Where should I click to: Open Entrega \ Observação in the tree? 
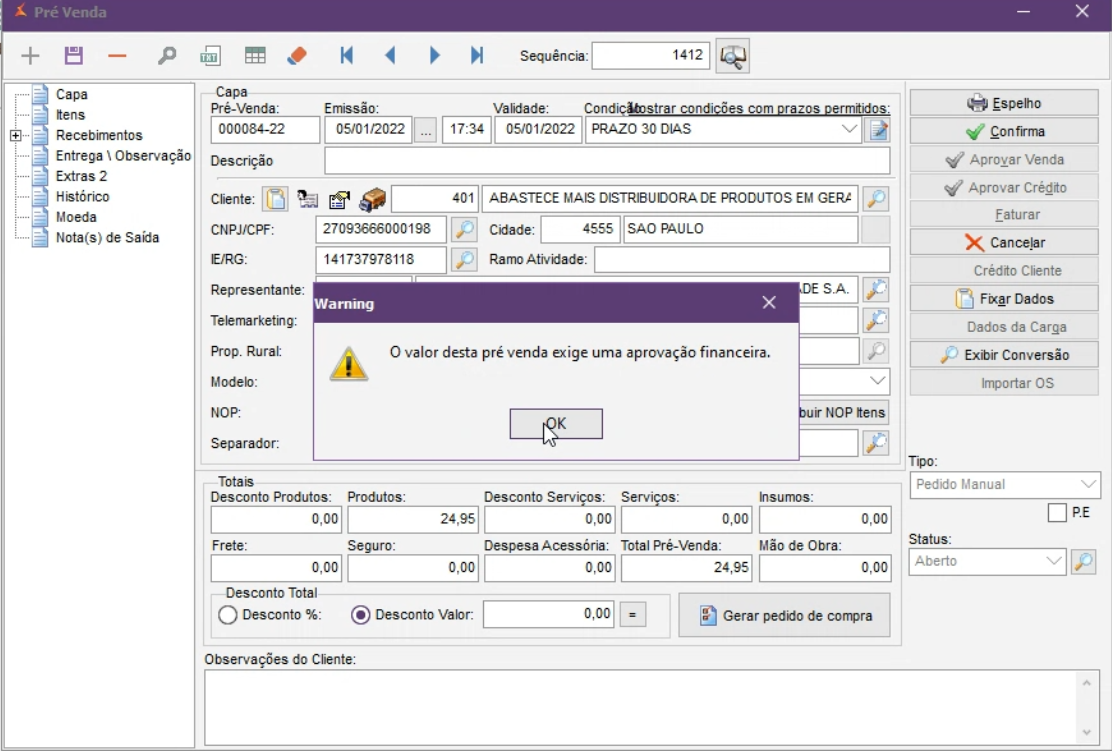(x=123, y=155)
